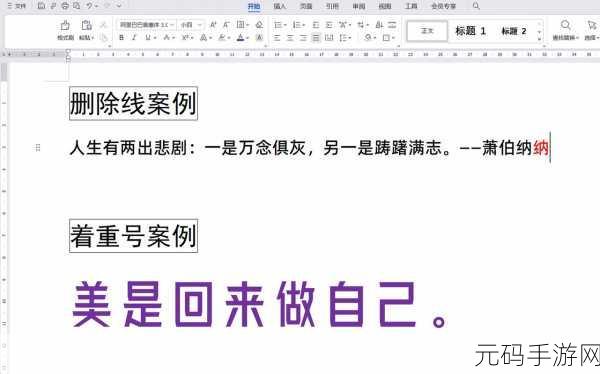Decrease font size with A- icon

pyautogui.click(x=226, y=25)
